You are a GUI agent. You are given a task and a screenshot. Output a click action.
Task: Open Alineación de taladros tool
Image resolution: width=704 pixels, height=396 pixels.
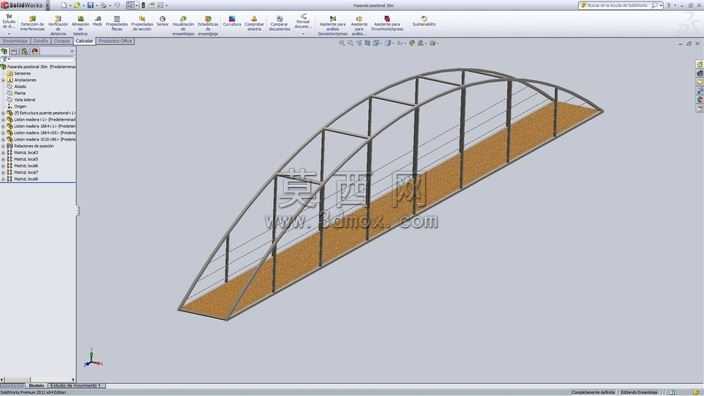(x=80, y=25)
